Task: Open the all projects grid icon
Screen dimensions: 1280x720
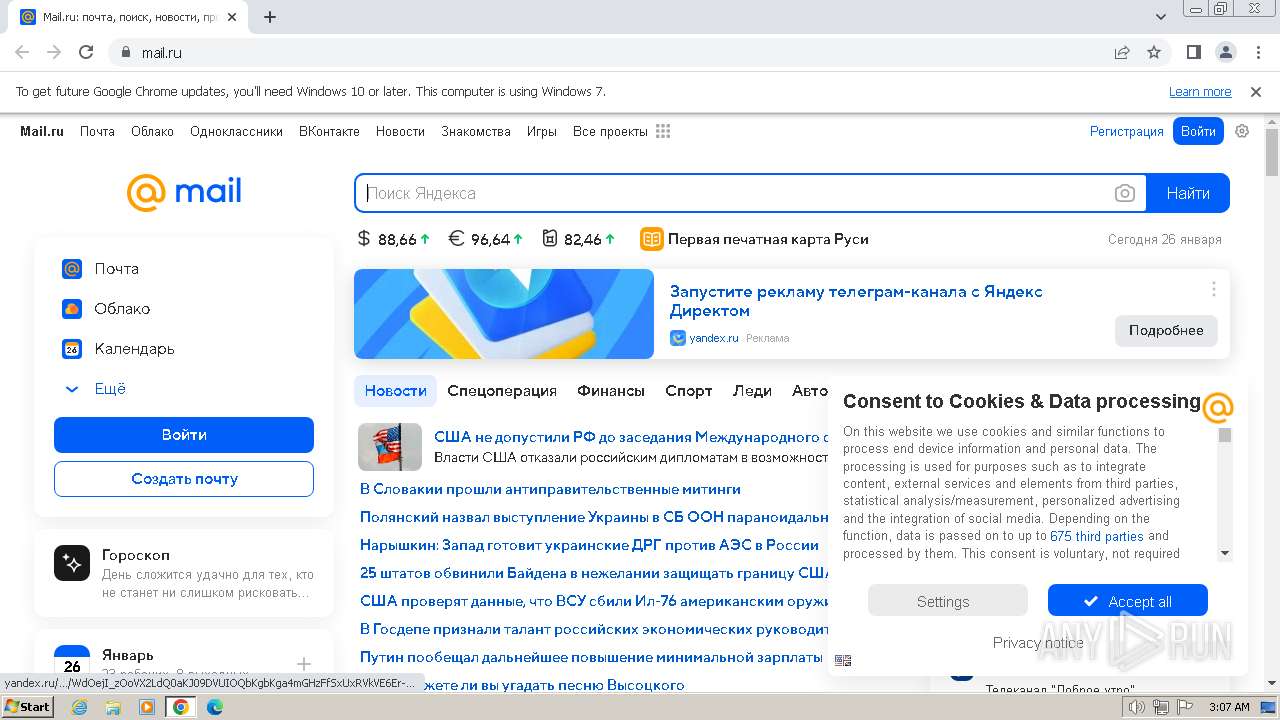Action: click(663, 131)
